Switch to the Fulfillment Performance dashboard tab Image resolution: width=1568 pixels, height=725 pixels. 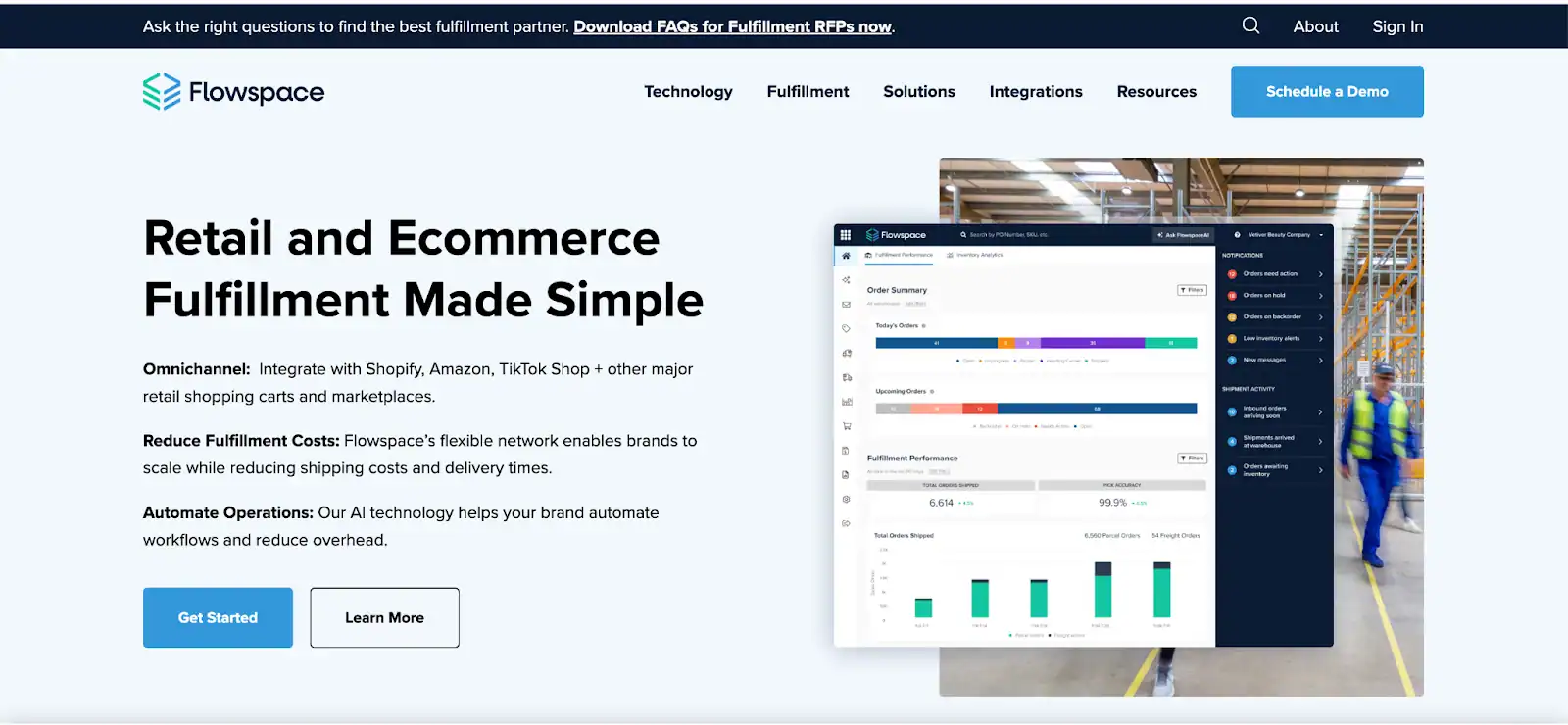pyautogui.click(x=899, y=255)
